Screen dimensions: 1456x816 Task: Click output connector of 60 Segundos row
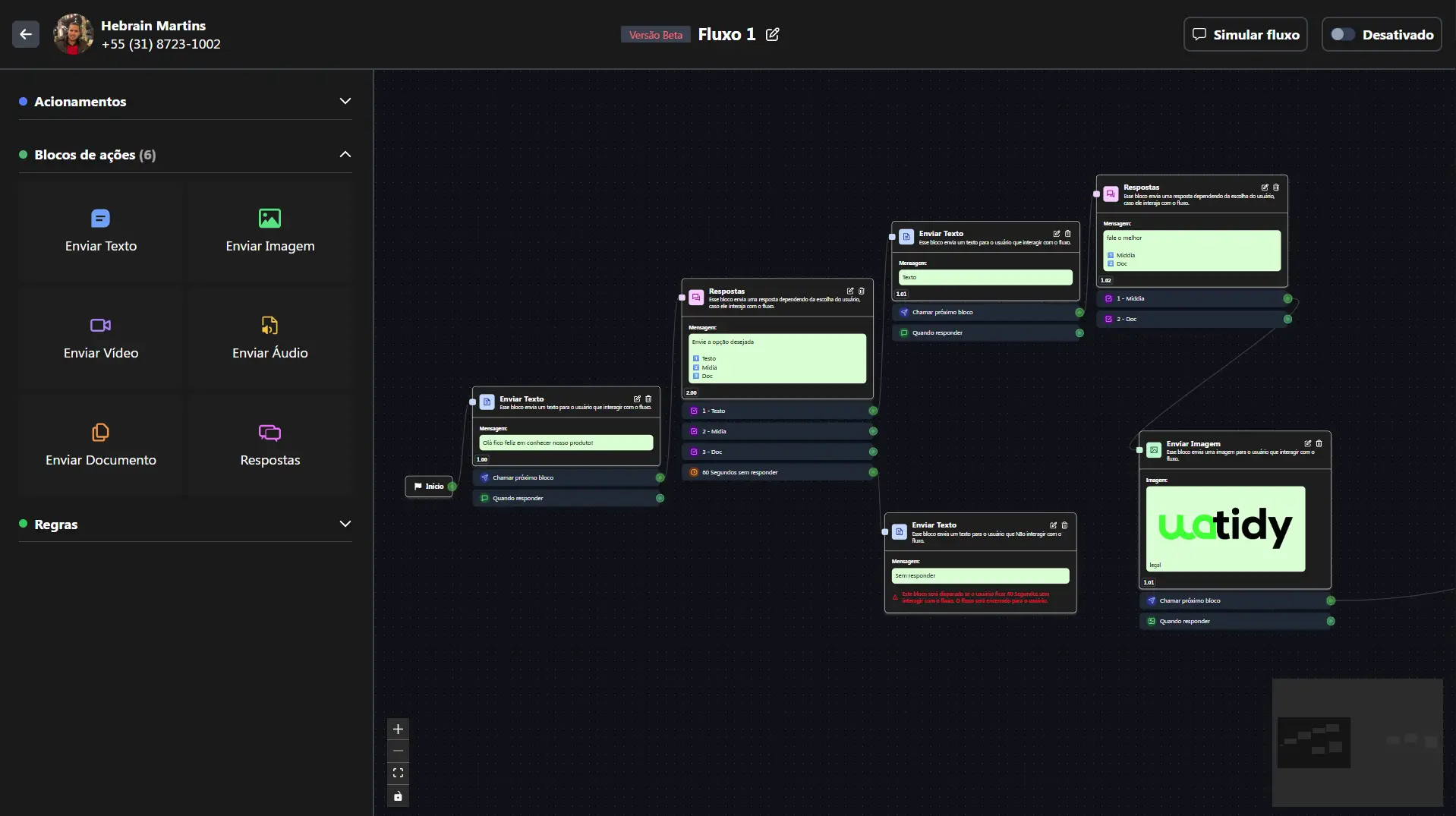(873, 472)
